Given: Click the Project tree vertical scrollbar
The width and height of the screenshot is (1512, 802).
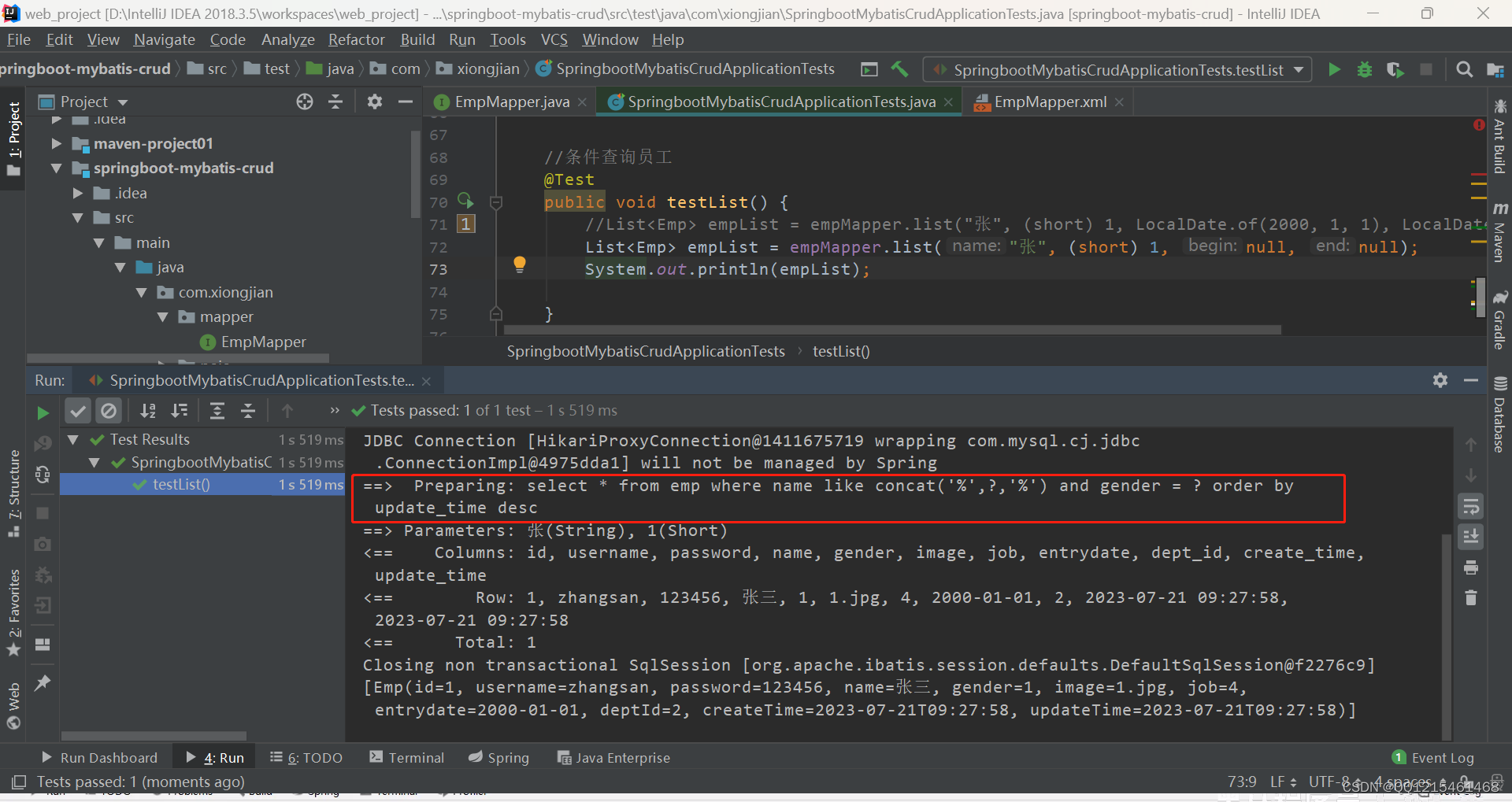Looking at the screenshot, I should [x=415, y=175].
